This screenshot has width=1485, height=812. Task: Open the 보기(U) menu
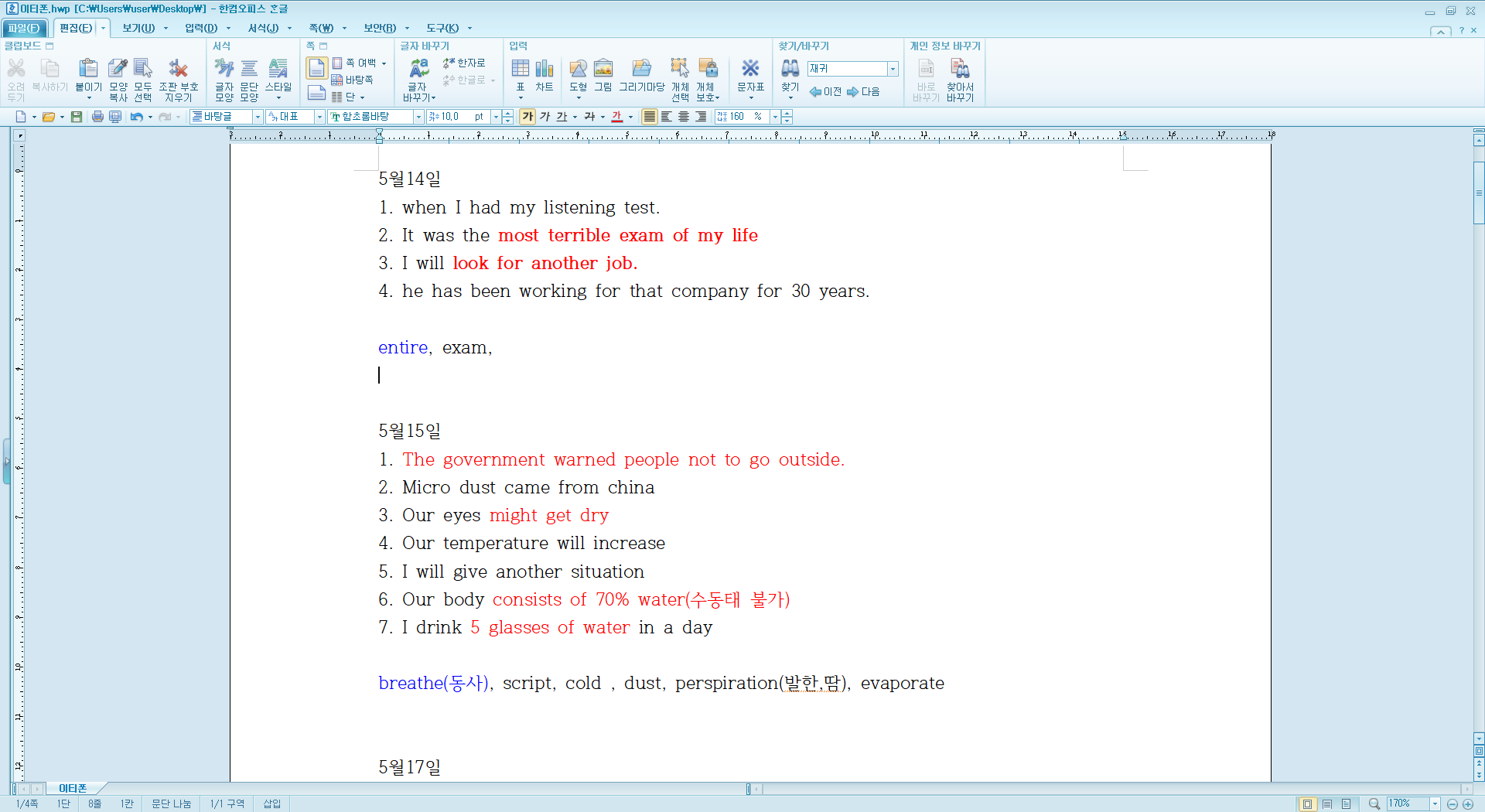point(139,29)
